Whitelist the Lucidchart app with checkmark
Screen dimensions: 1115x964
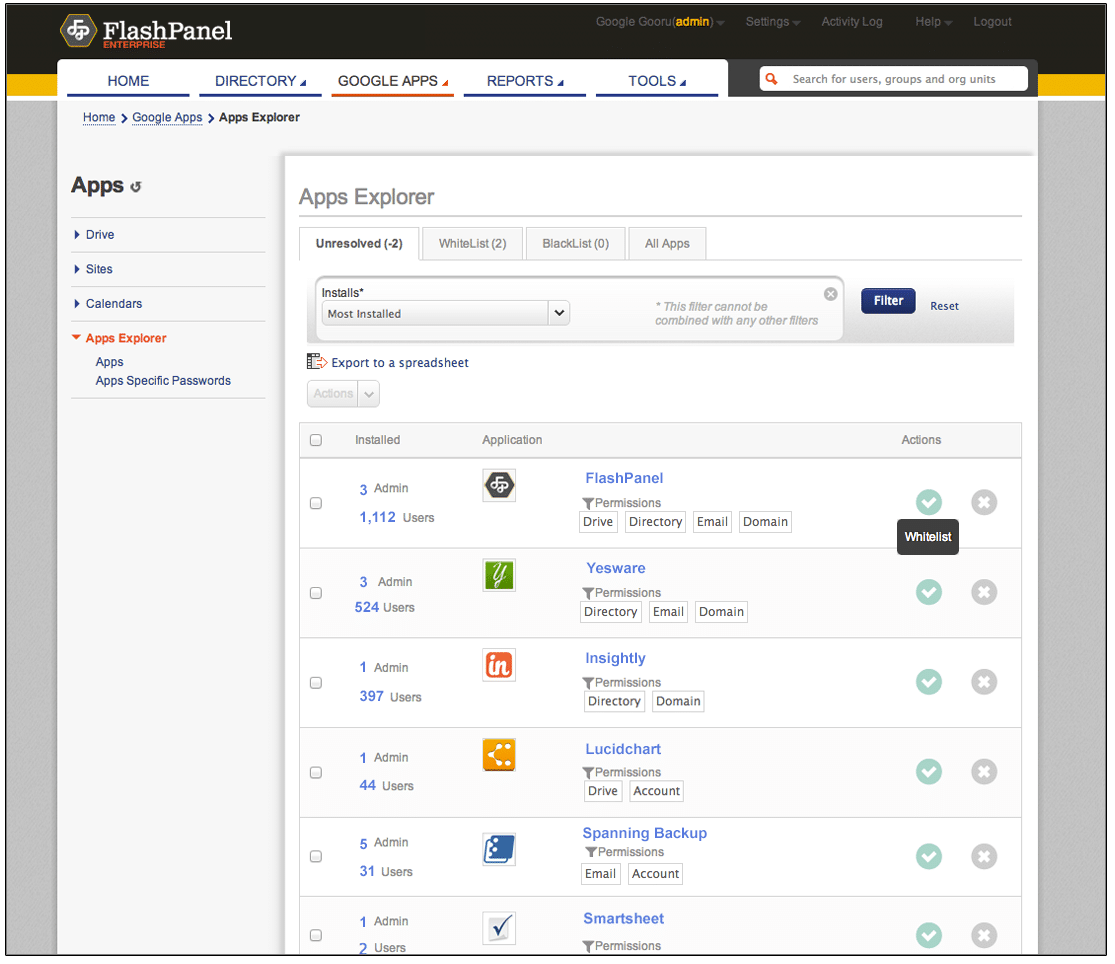929,772
